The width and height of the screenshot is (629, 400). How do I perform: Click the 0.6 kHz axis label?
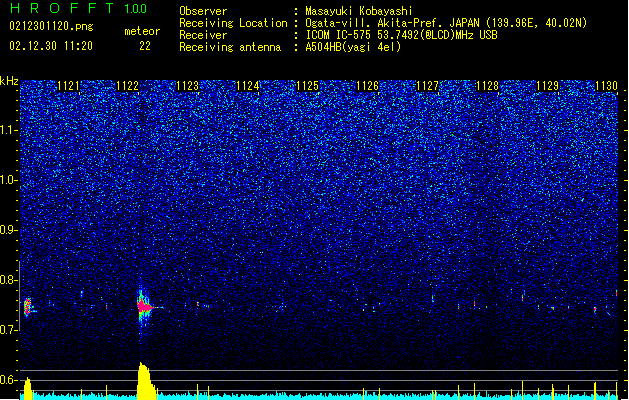click(x=9, y=380)
